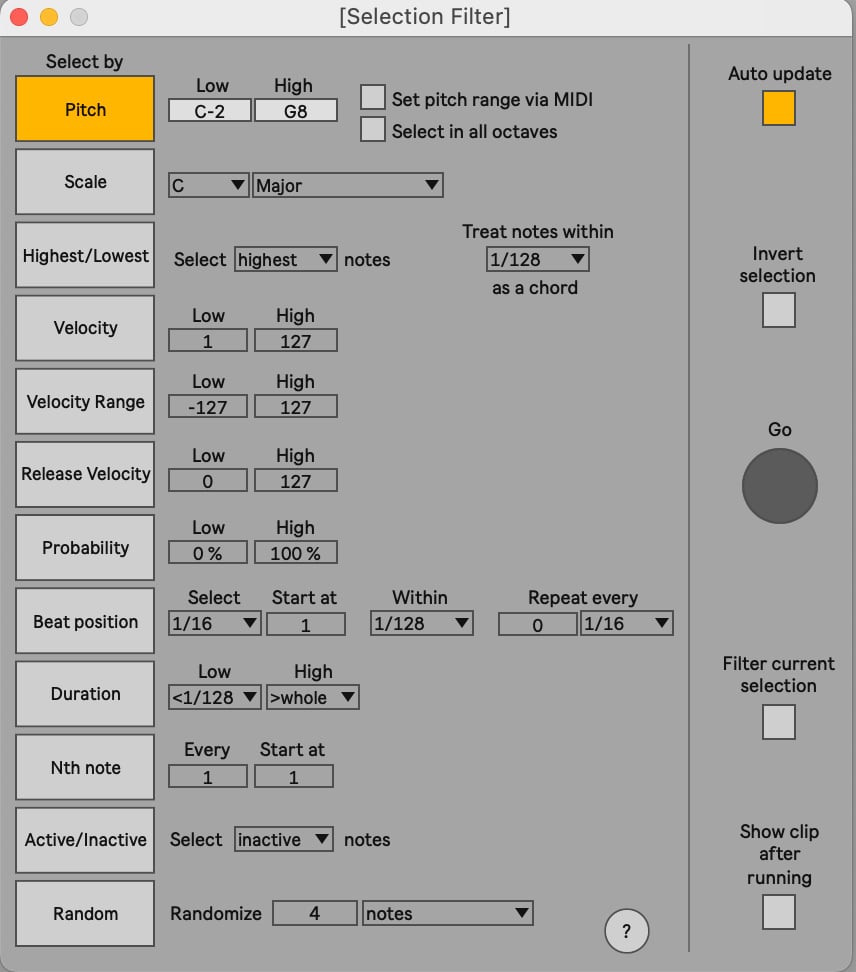Click the Randomize amount field showing 4
Screen dimensions: 856x972
[x=315, y=913]
